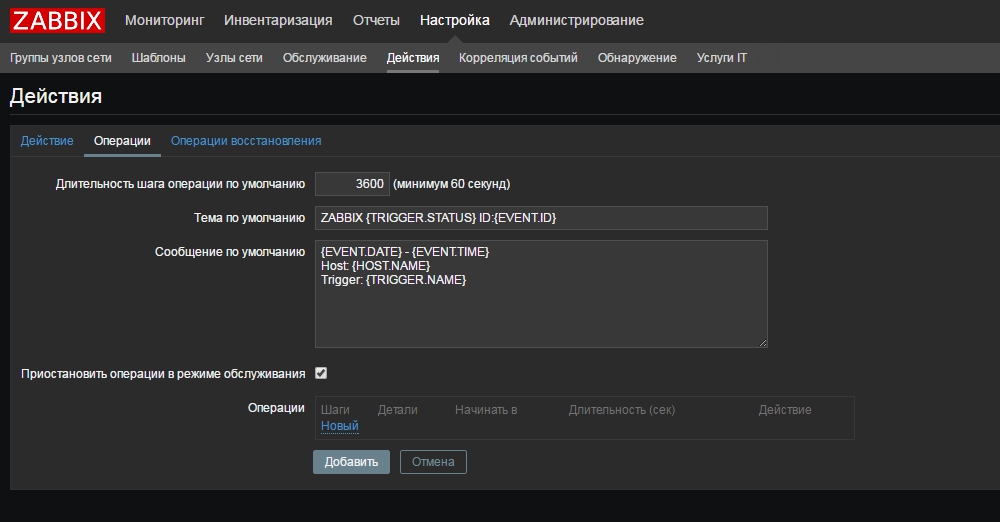Toggle Приостановить операции в режиме обслуживания checkbox
Screen dimensions: 1000x522
click(x=321, y=373)
